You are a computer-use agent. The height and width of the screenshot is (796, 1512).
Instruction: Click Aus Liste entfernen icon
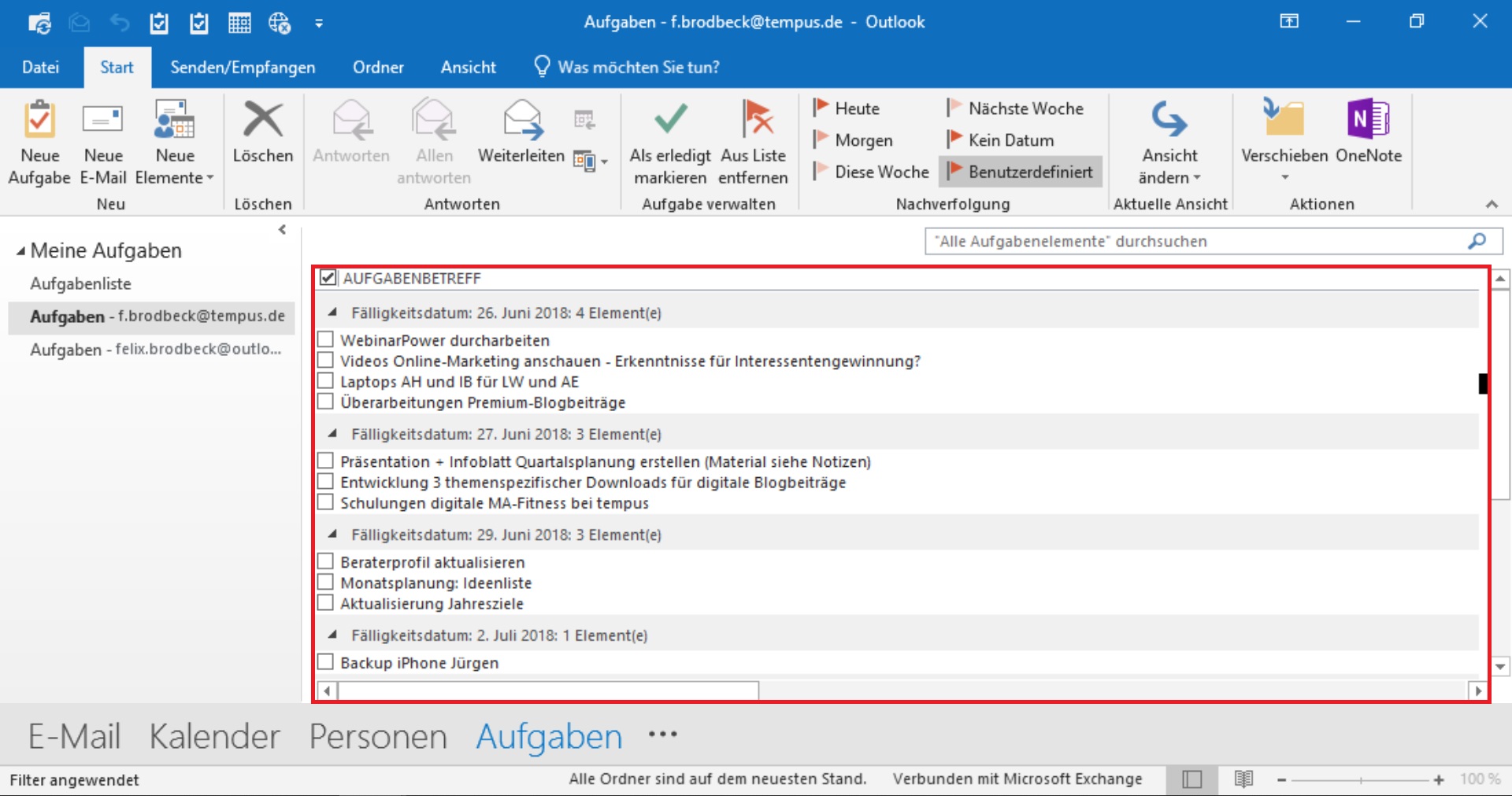coord(758,118)
